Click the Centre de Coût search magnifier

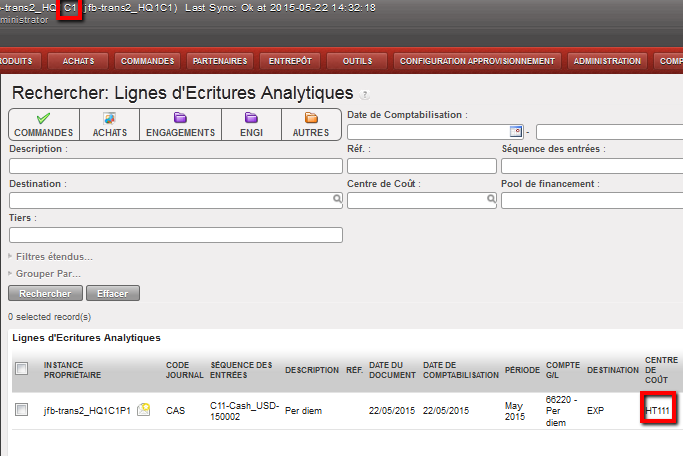(x=491, y=200)
